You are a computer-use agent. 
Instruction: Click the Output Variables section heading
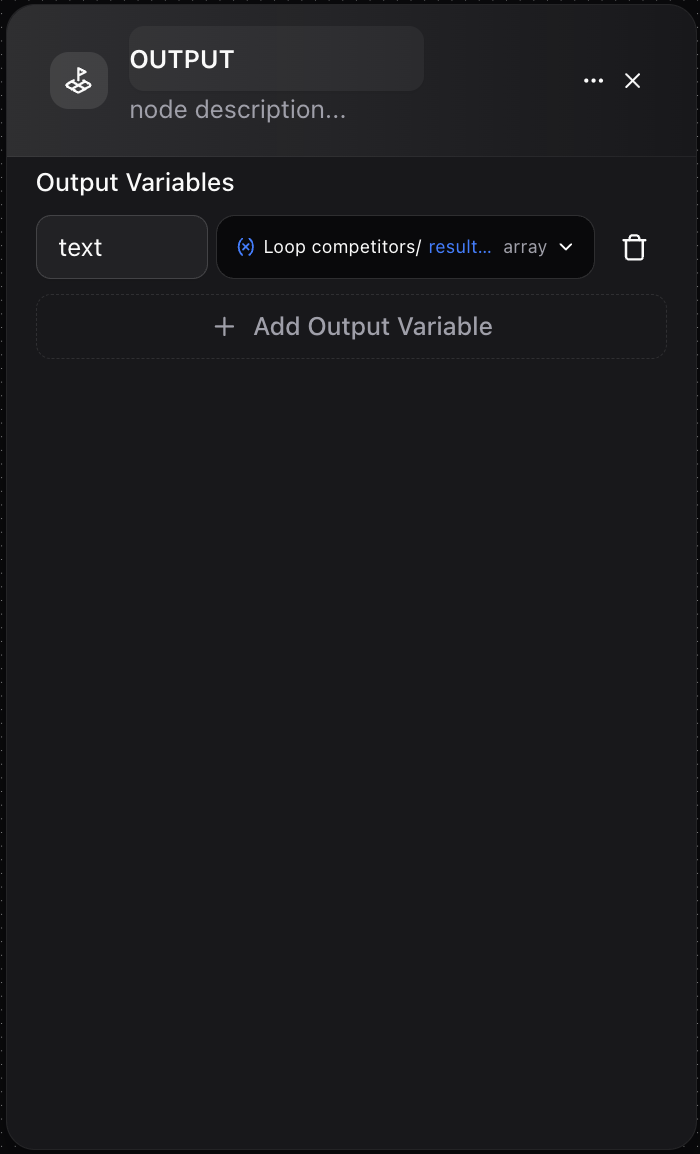click(x=134, y=183)
